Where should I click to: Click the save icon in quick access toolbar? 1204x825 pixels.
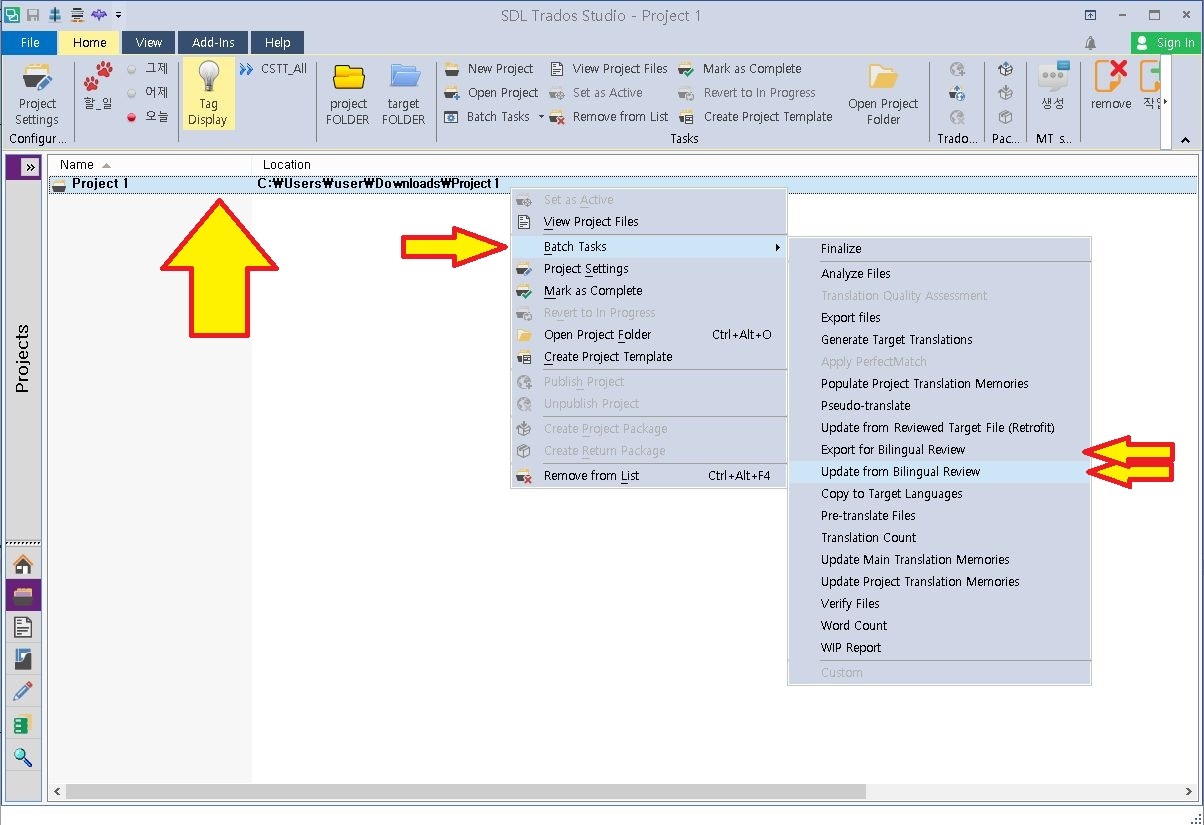tap(33, 15)
